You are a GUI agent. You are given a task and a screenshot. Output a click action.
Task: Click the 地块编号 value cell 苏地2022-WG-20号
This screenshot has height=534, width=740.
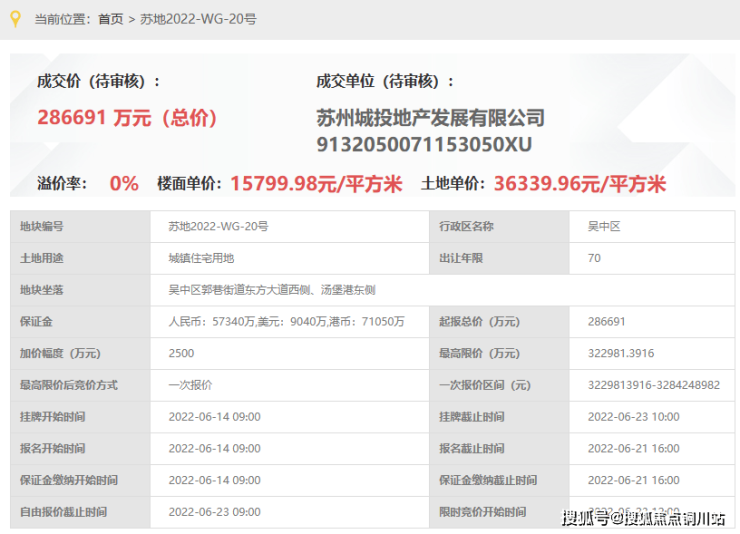[x=289, y=226]
